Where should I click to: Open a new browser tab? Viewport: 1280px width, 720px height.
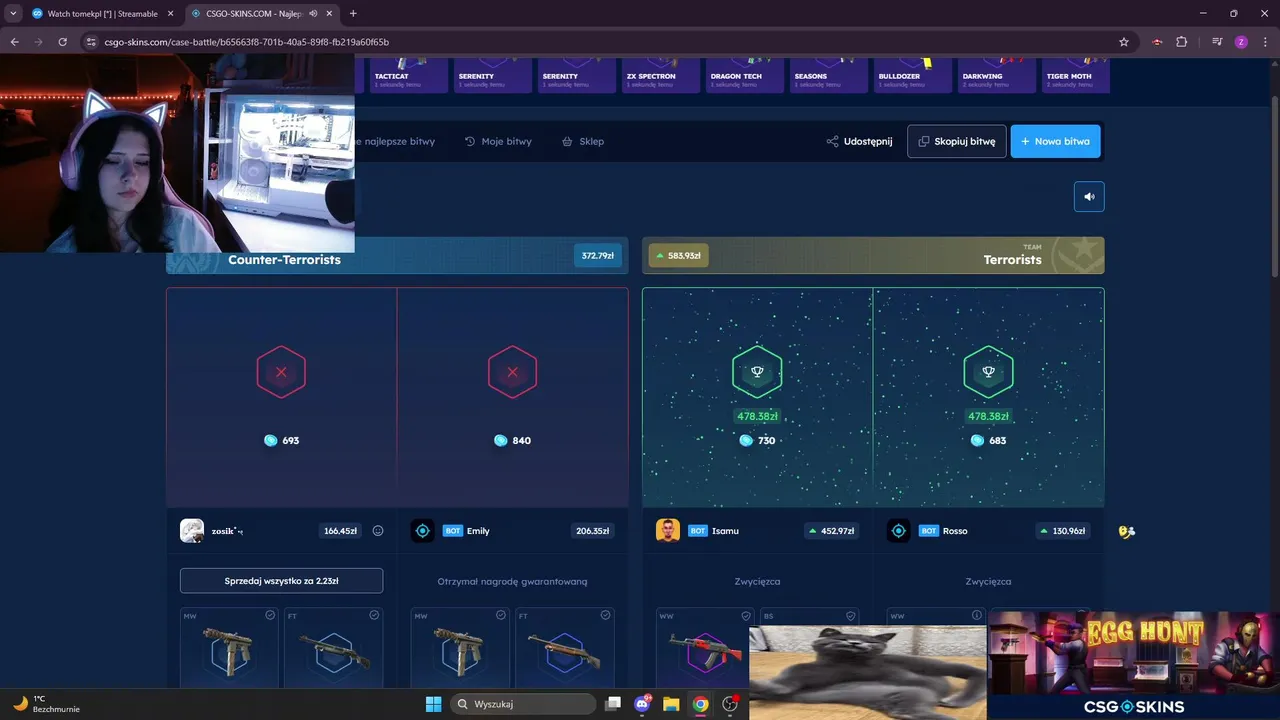pyautogui.click(x=353, y=14)
